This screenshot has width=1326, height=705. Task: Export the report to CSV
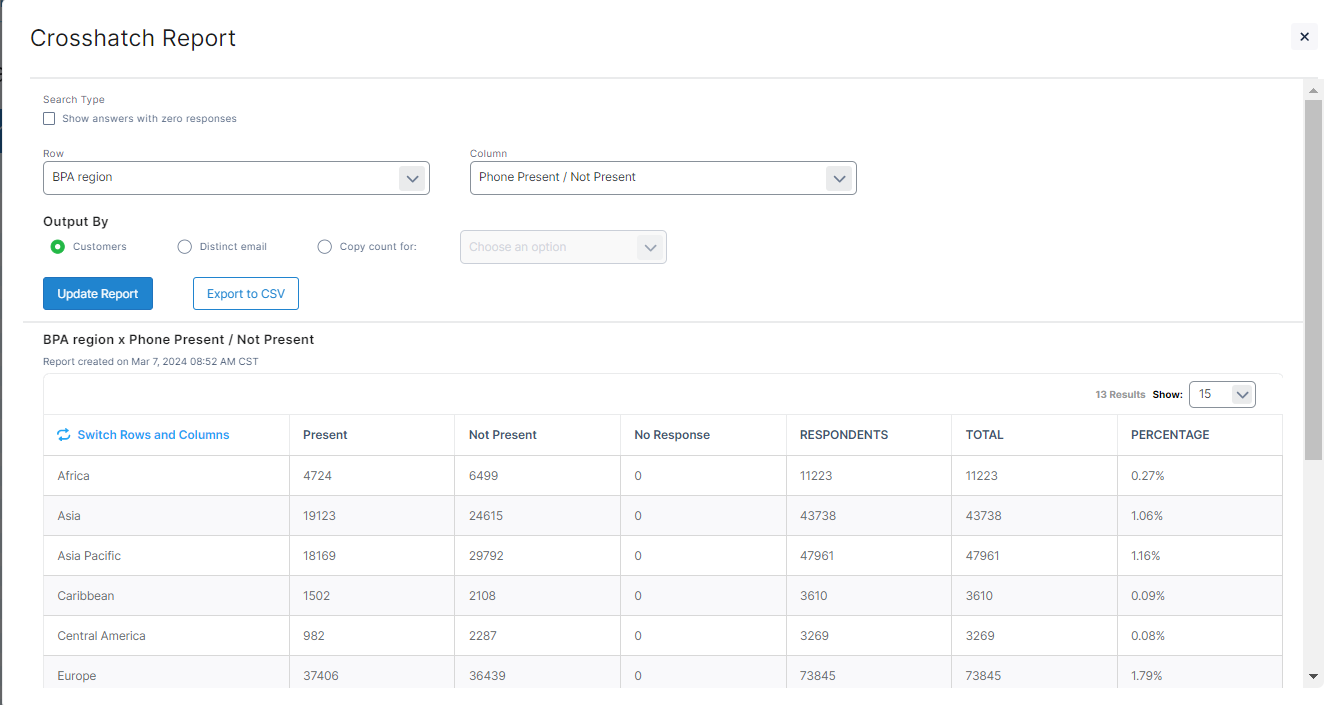(x=246, y=294)
